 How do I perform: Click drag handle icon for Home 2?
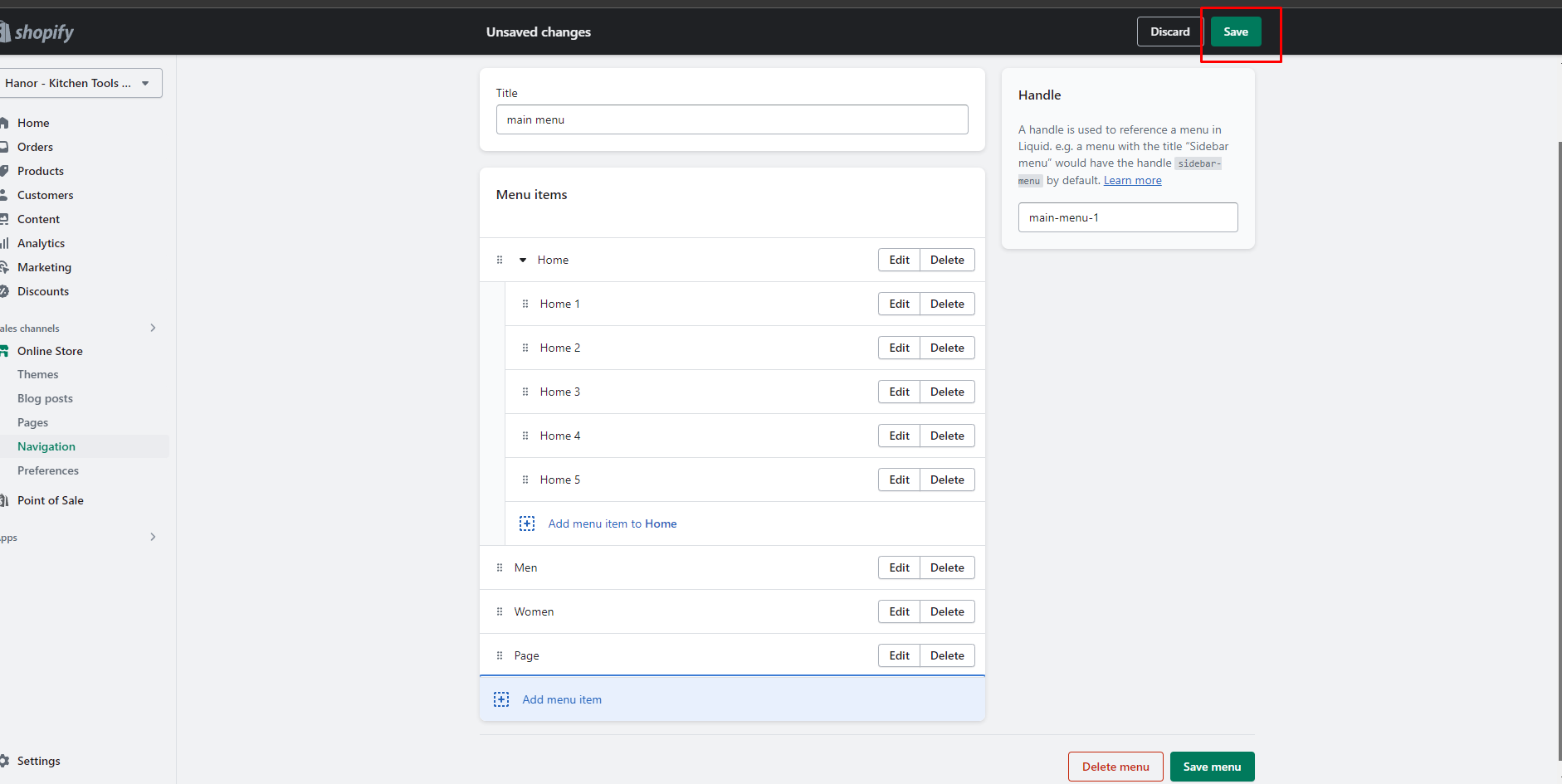525,348
